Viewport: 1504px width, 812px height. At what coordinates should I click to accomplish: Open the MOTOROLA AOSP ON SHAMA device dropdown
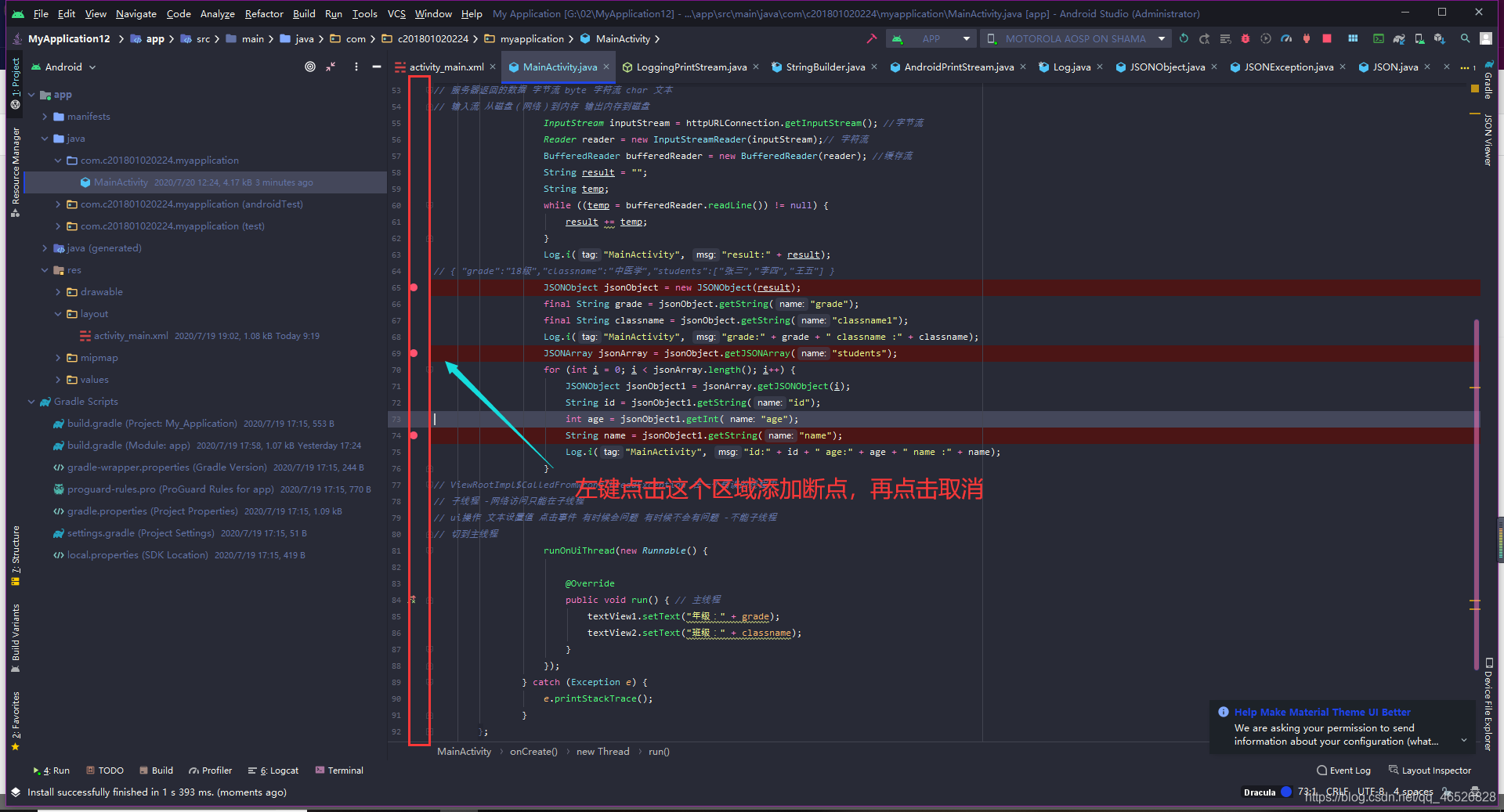tap(1076, 38)
